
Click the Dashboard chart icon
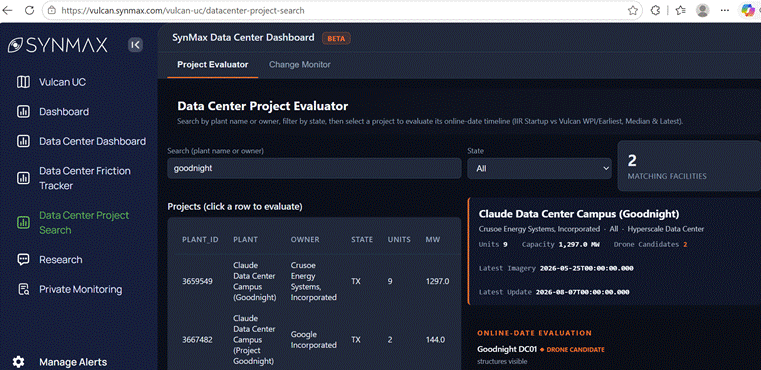click(23, 112)
